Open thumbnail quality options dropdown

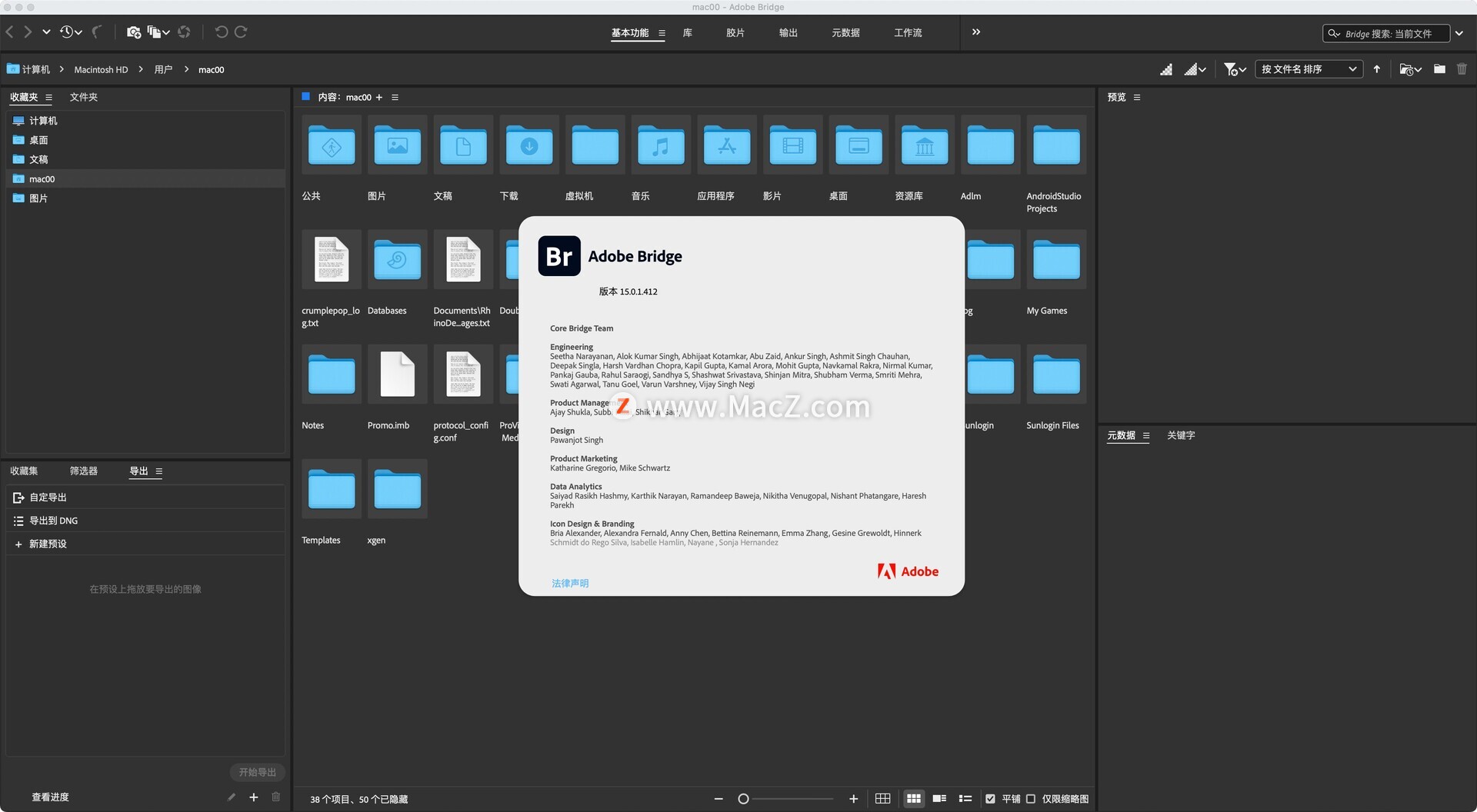pyautogui.click(x=1195, y=69)
